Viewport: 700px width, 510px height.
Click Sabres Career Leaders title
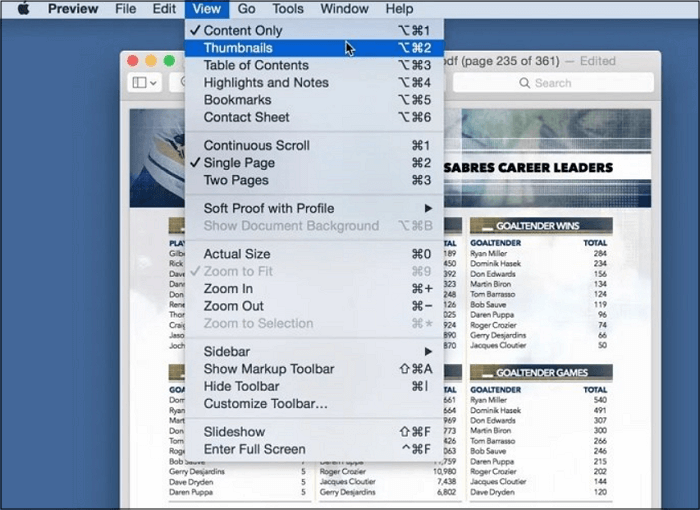tap(528, 168)
